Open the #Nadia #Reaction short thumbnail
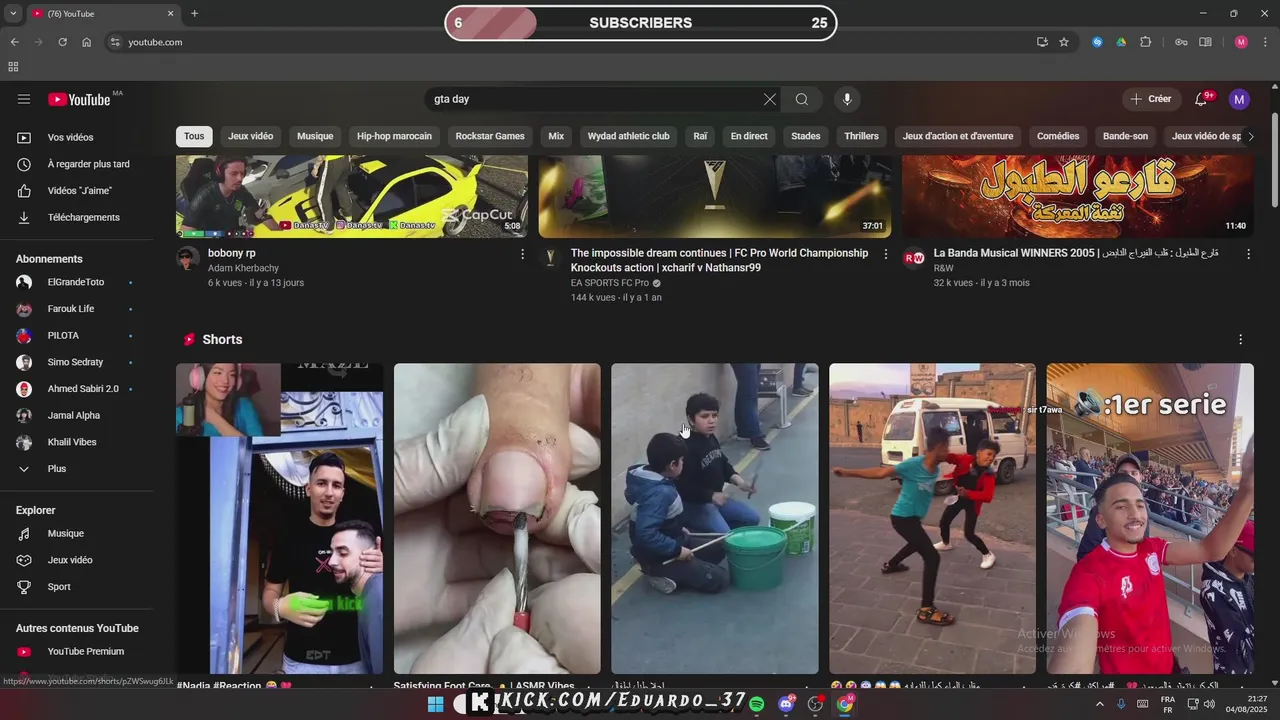The height and width of the screenshot is (720, 1280). (x=279, y=518)
